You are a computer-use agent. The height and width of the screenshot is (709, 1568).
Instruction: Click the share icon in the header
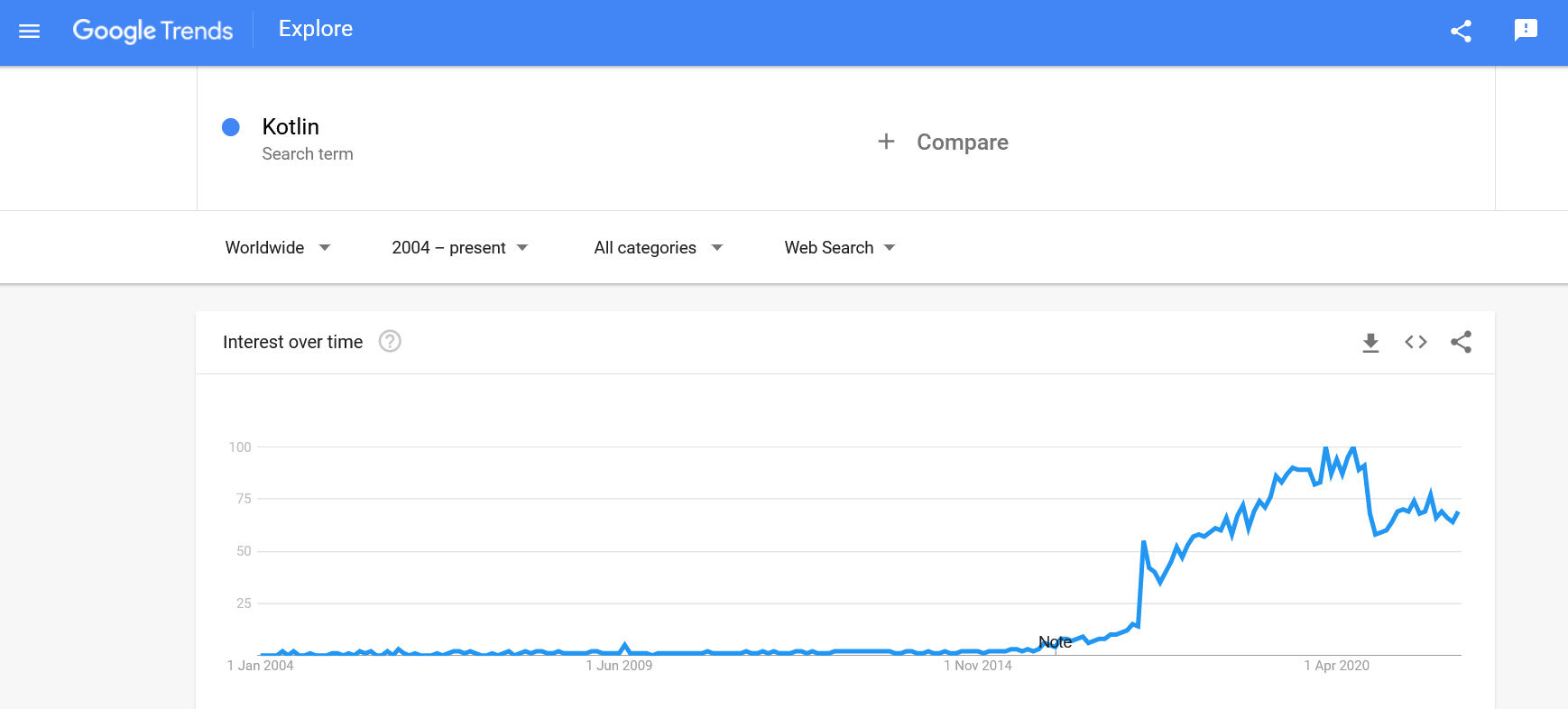[1461, 32]
